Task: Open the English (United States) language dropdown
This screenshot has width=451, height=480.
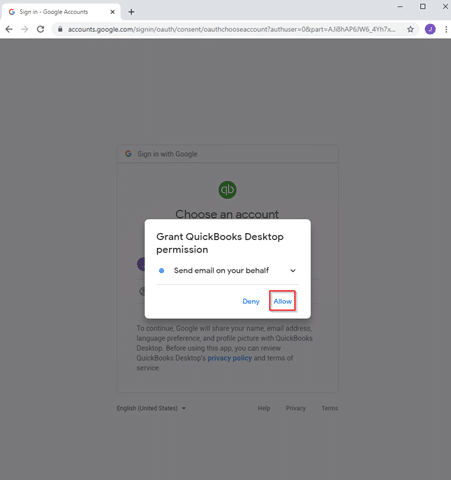Action: coord(151,408)
